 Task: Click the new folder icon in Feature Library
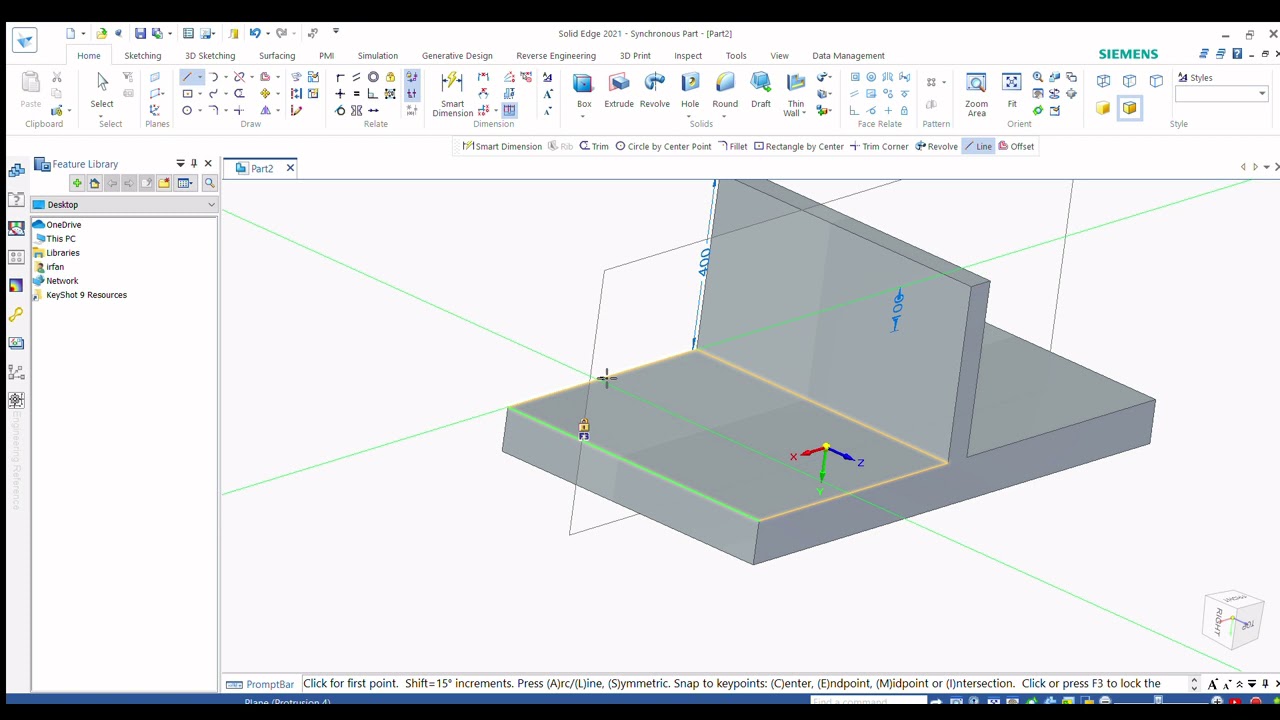(x=164, y=183)
